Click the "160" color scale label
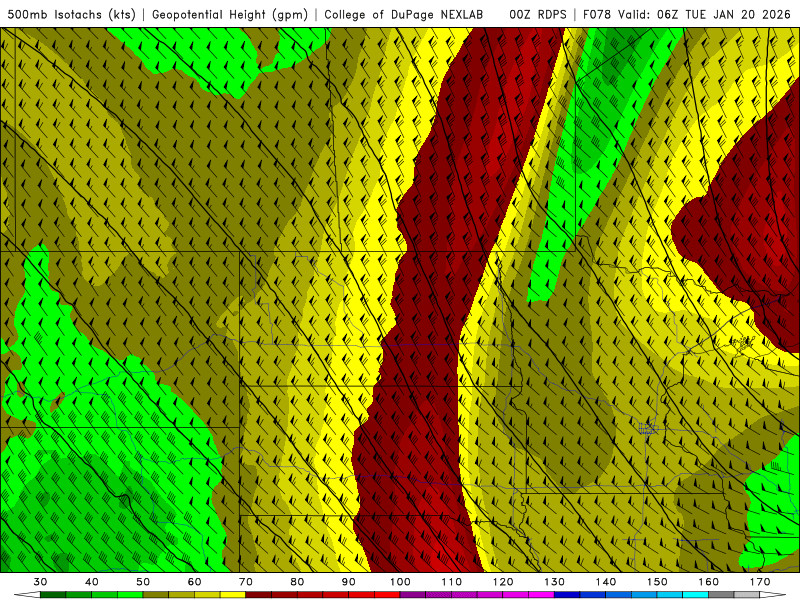The image size is (800, 600). point(709,582)
